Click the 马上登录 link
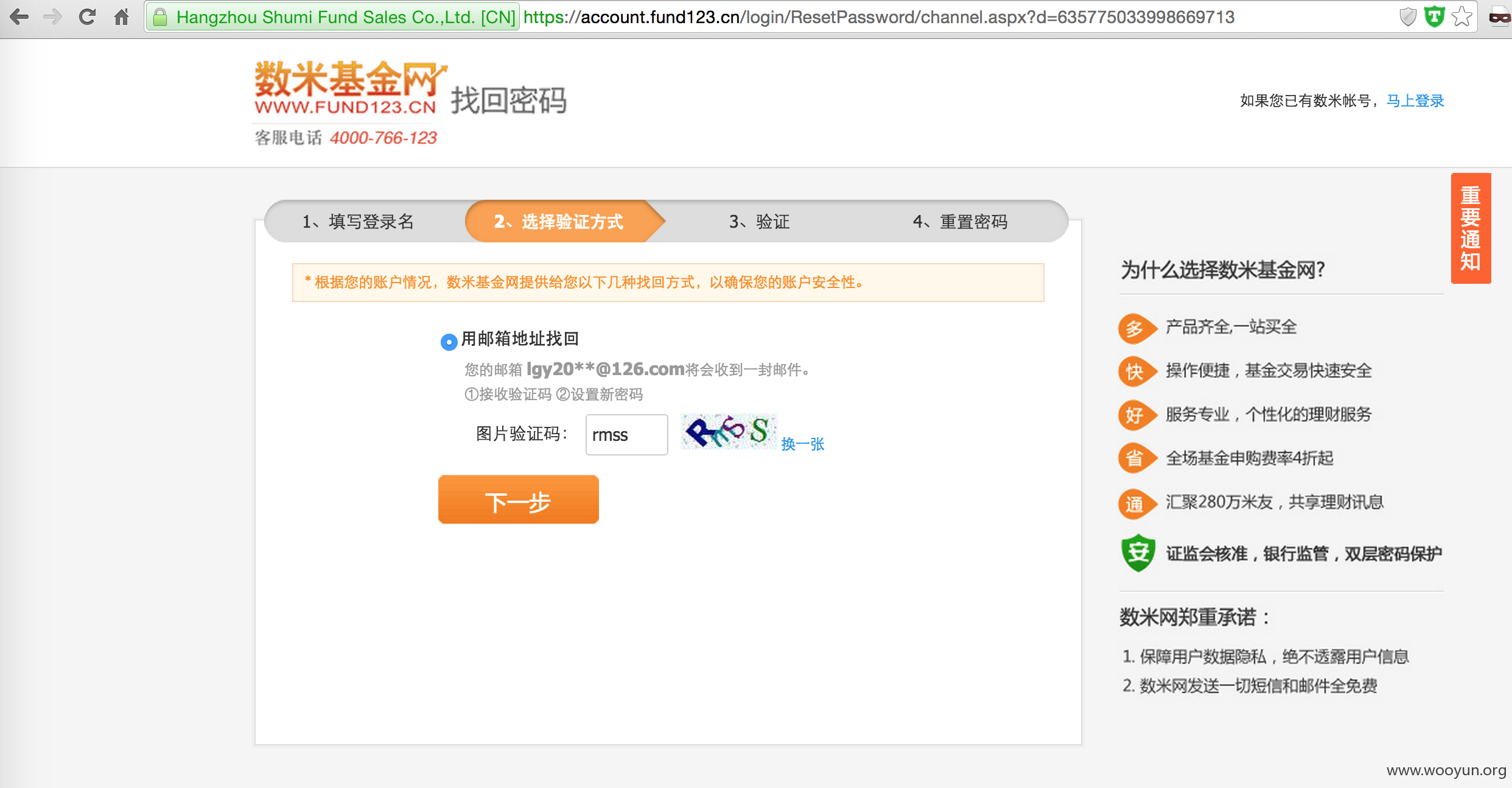1512x788 pixels. 1415,101
